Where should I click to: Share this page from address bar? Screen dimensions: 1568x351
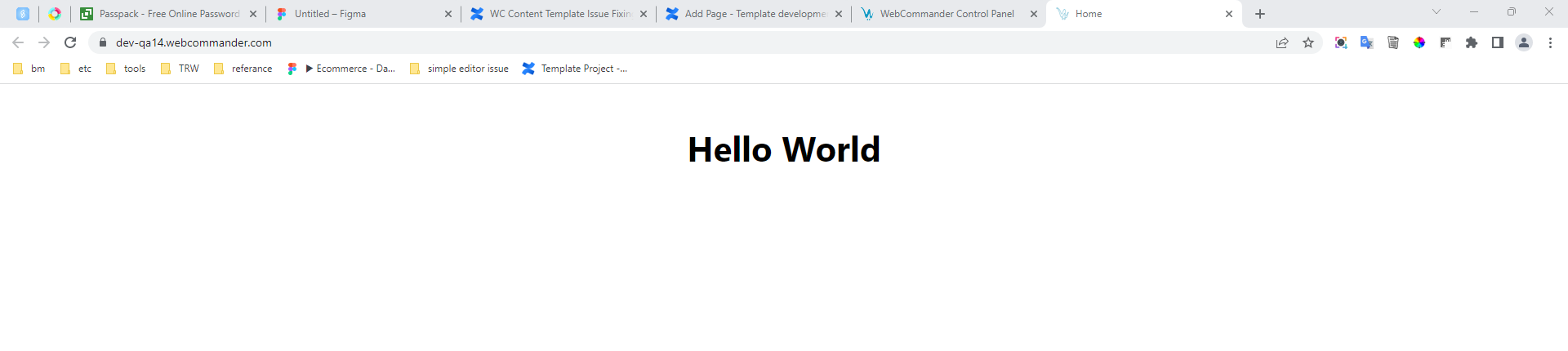tap(1282, 42)
